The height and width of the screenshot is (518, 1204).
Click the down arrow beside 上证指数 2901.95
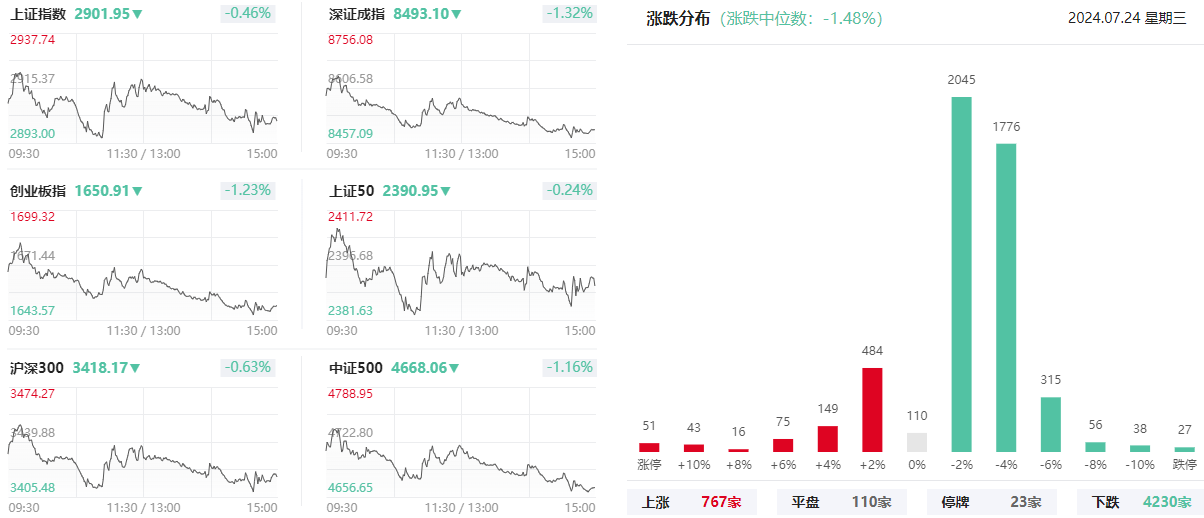pyautogui.click(x=137, y=15)
